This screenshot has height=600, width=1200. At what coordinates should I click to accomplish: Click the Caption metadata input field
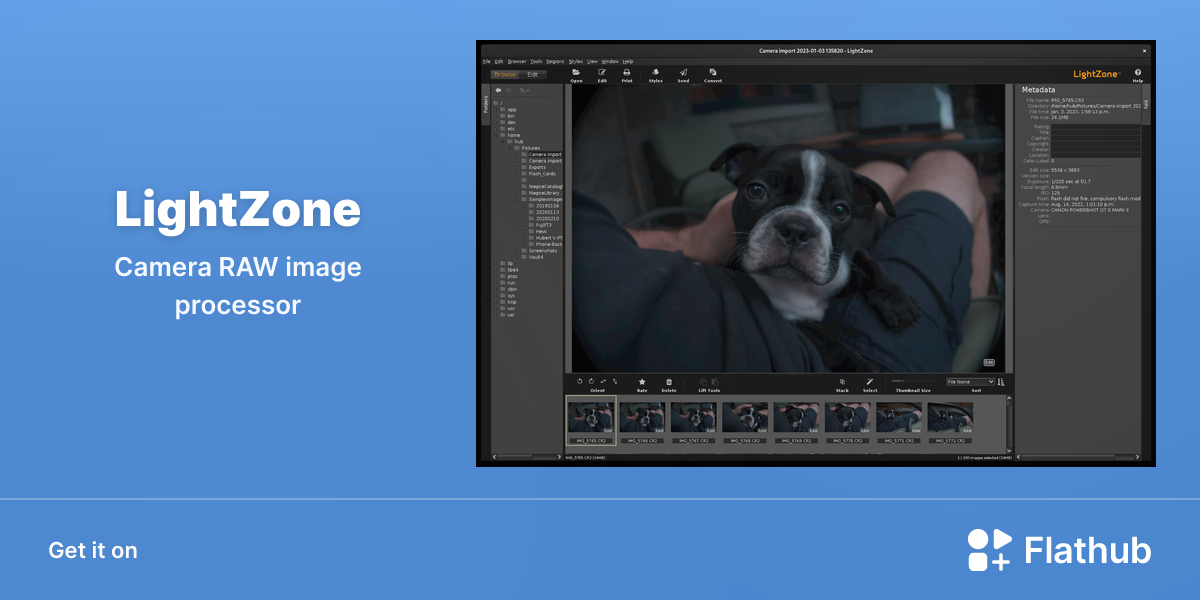coord(1095,138)
